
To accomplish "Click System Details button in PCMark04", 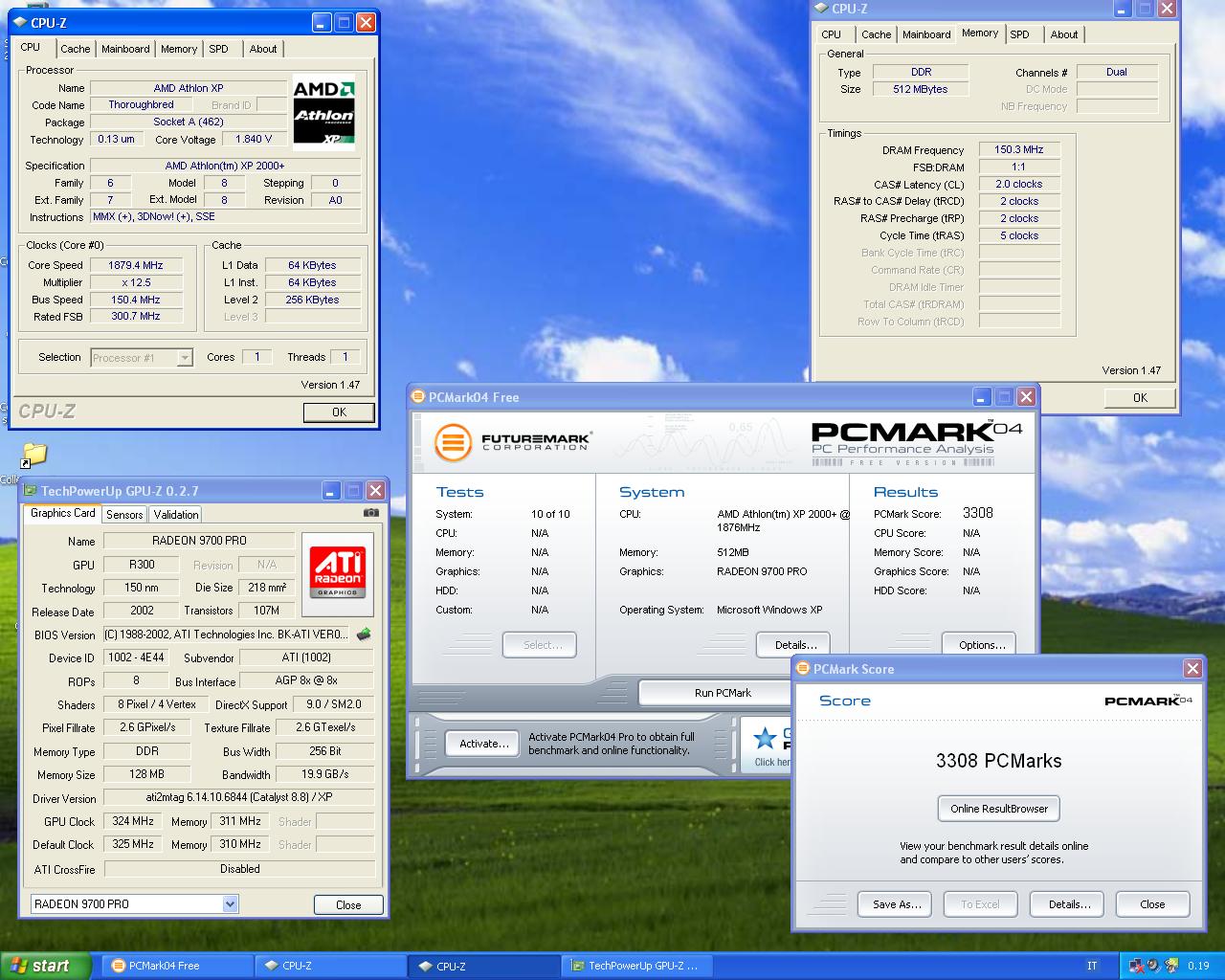I will [x=795, y=645].
